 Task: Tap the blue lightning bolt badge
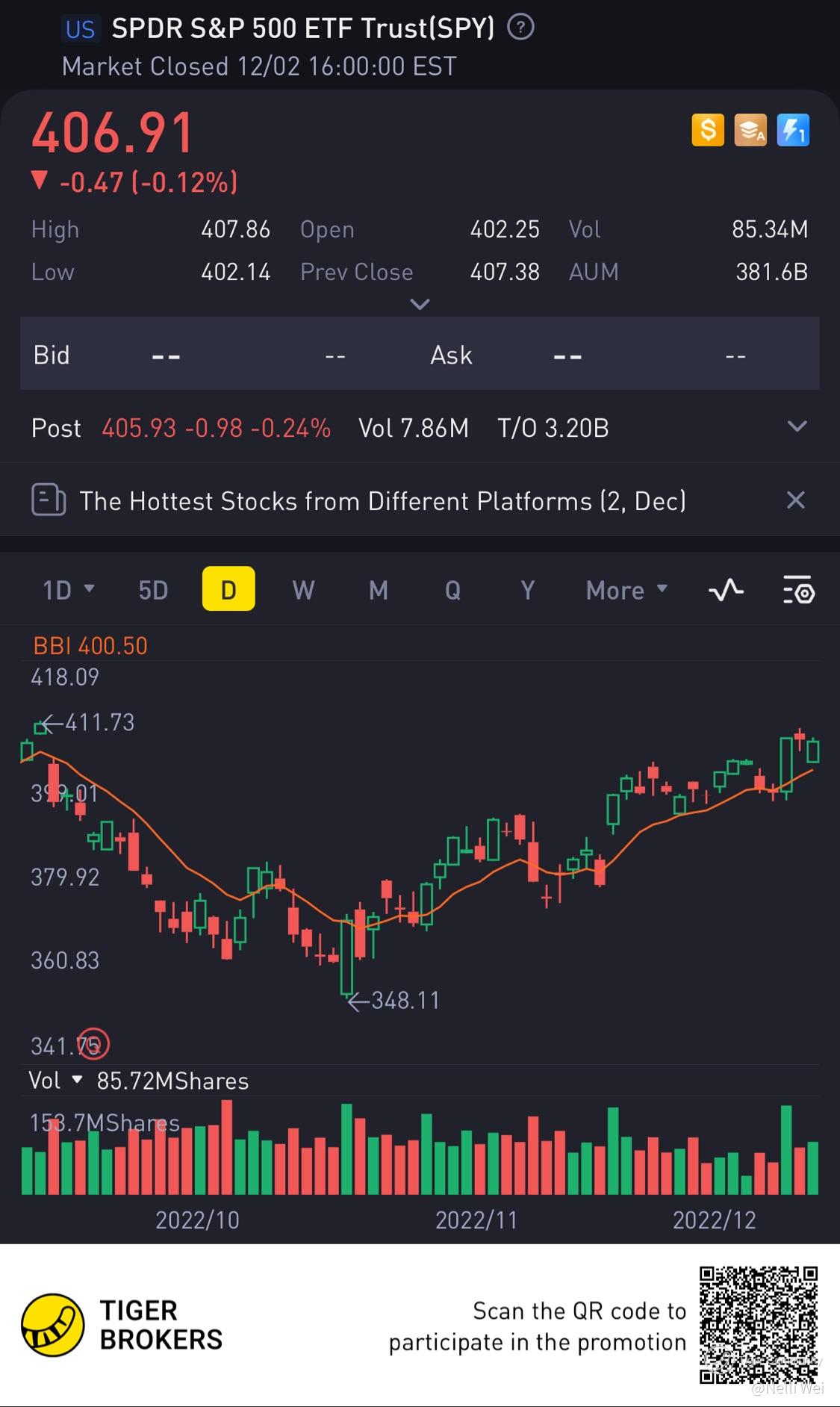793,130
